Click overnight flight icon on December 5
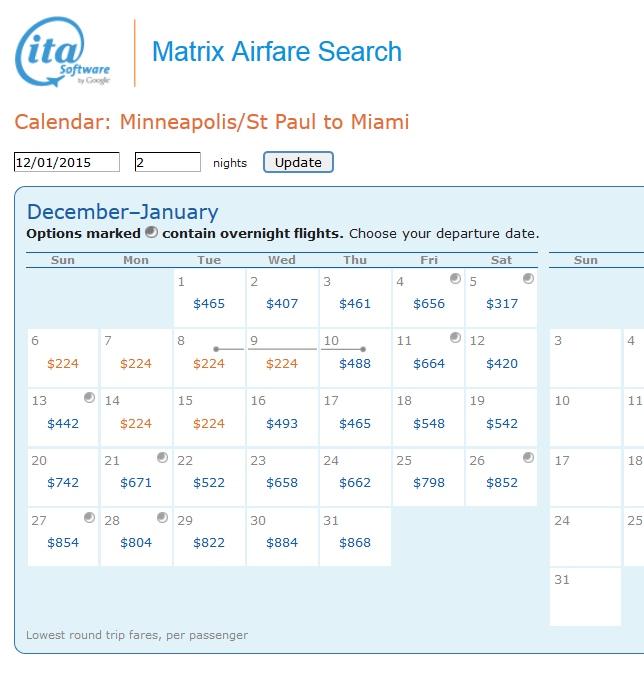Viewport: 644px width, 683px height. coord(528,279)
